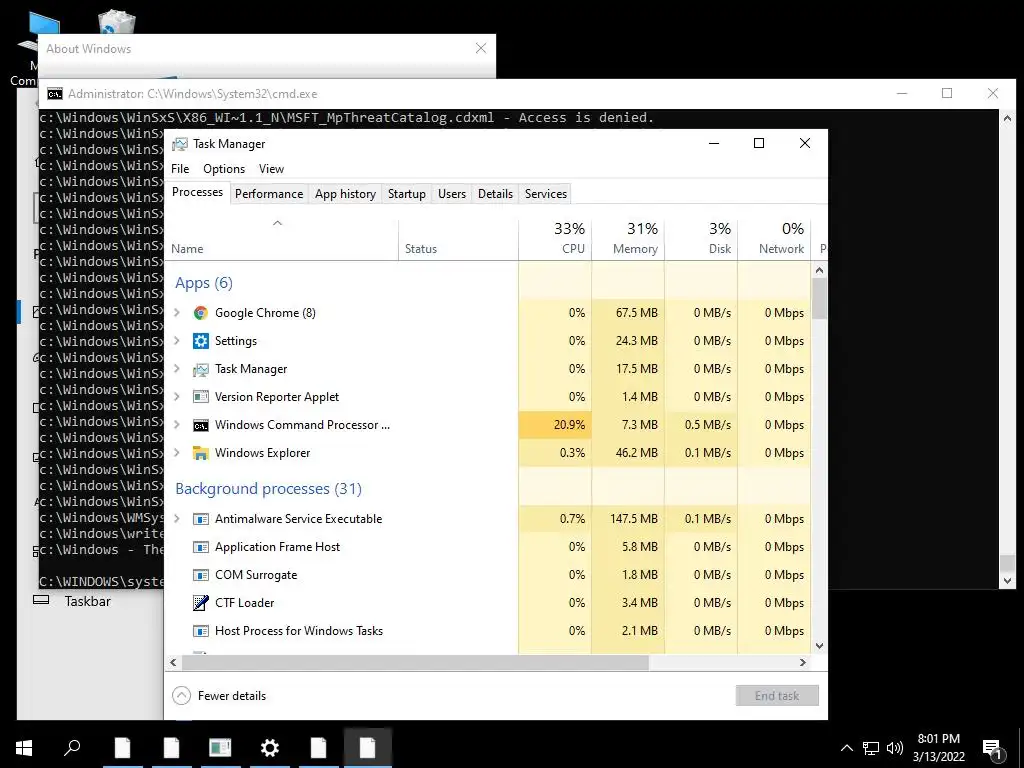Click the Task Manager title bar icon
The image size is (1024, 768).
180,144
